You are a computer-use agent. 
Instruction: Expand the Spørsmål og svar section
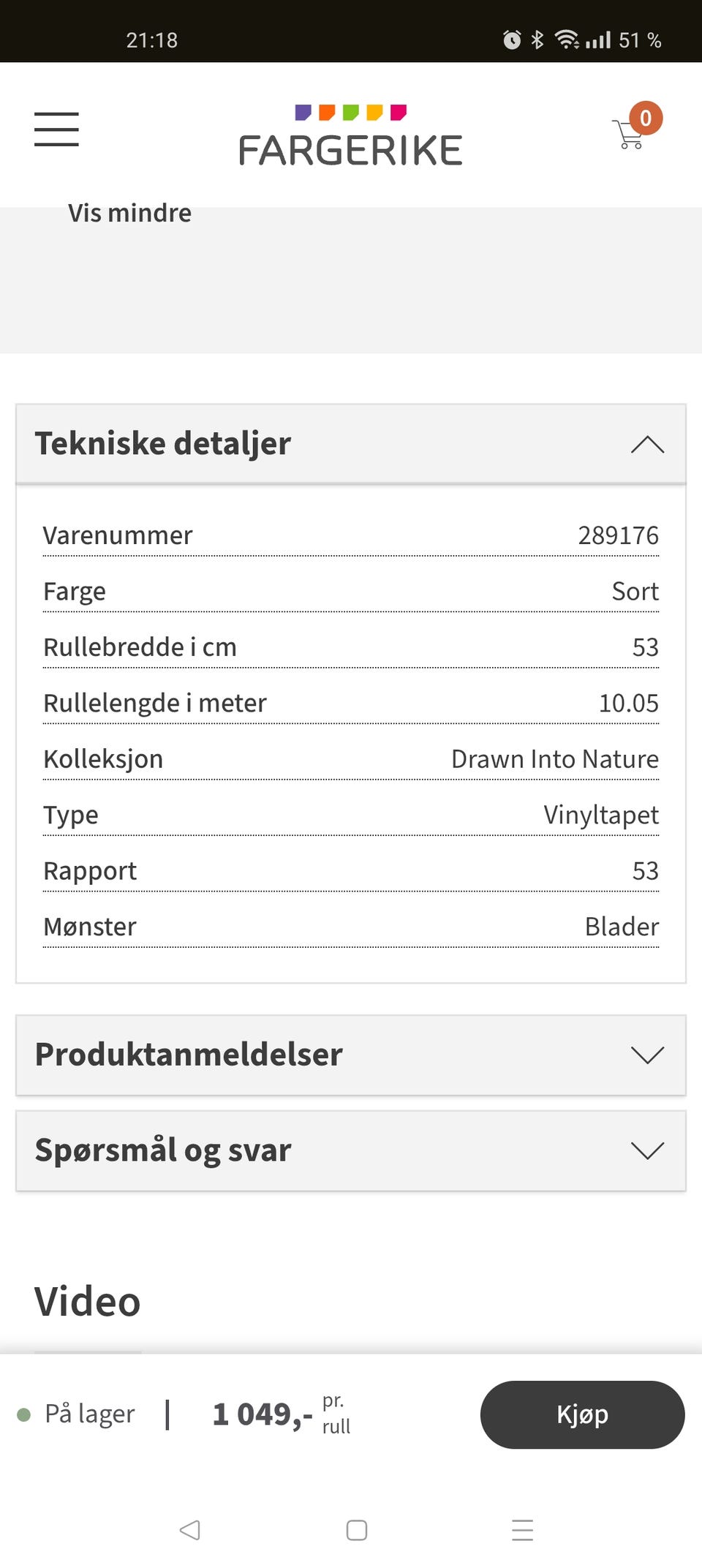click(x=647, y=1150)
